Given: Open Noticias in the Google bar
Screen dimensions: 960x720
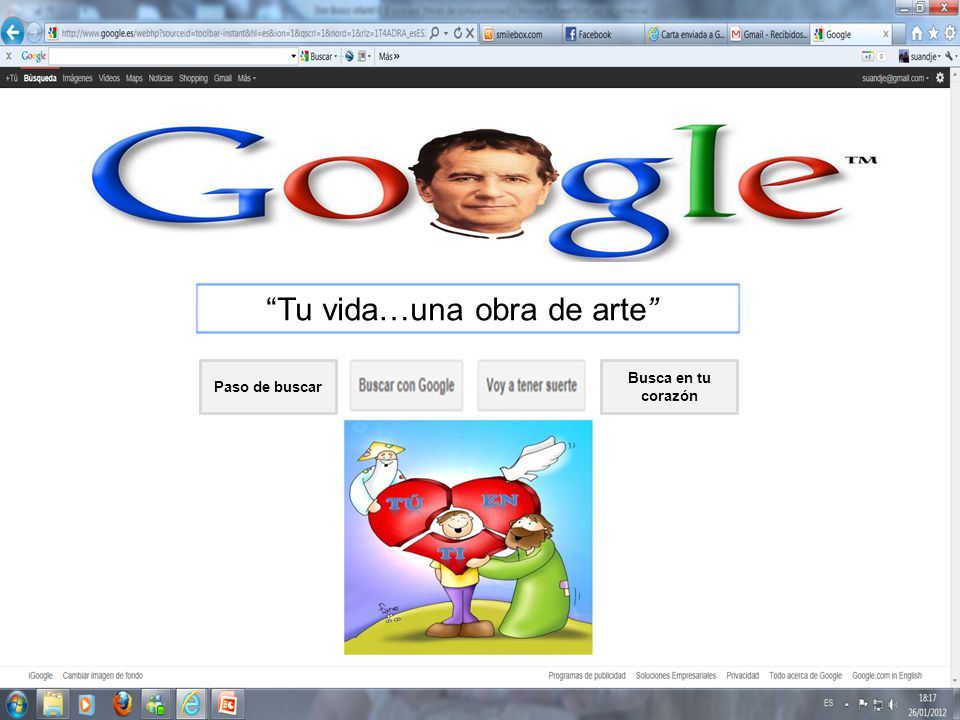Looking at the screenshot, I should [x=160, y=78].
